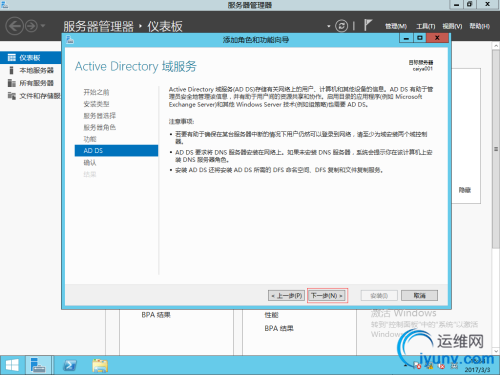
Task: Go to 安装类型 wizard step
Action: point(96,104)
